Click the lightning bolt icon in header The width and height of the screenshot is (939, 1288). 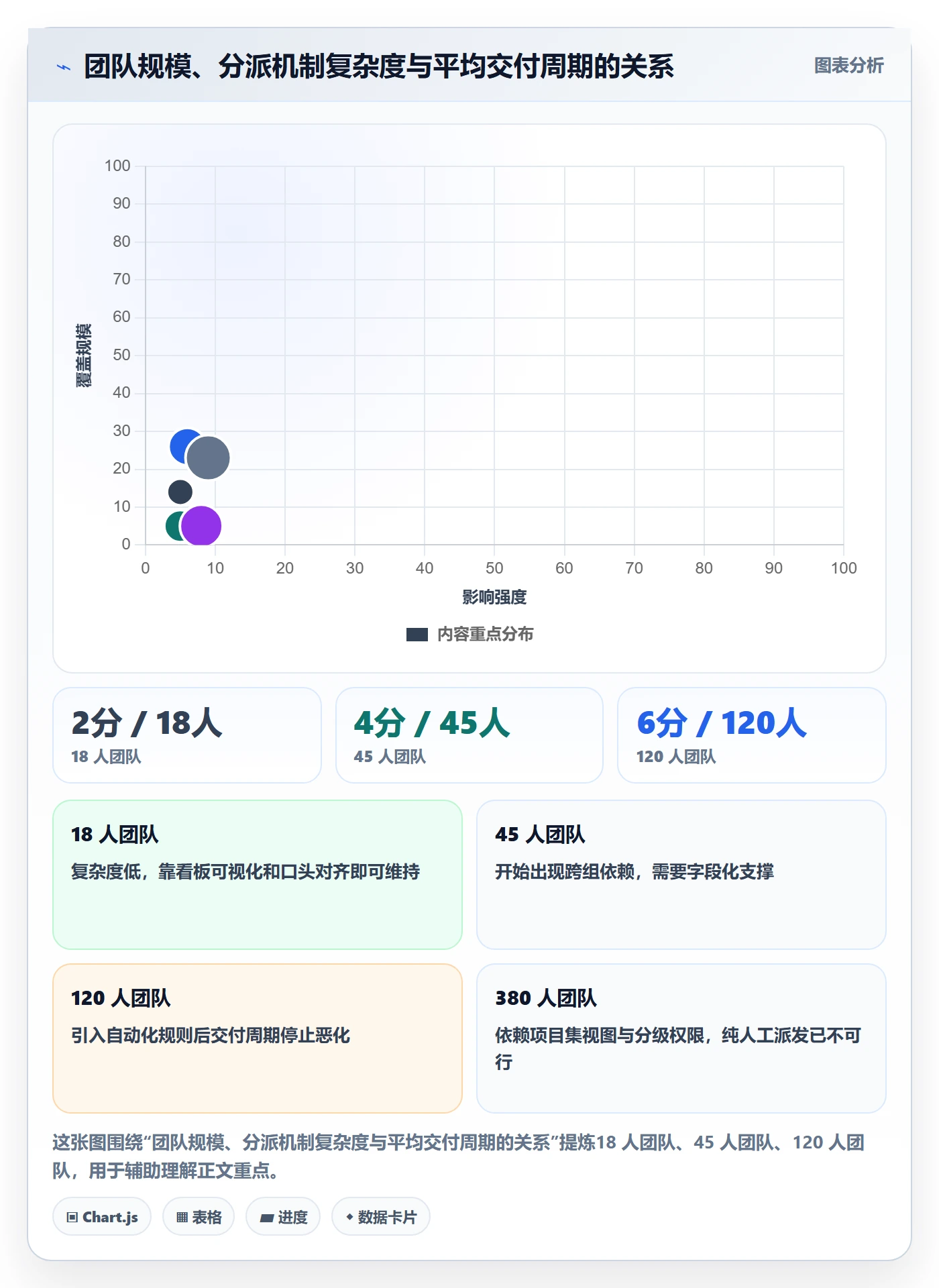(x=64, y=67)
